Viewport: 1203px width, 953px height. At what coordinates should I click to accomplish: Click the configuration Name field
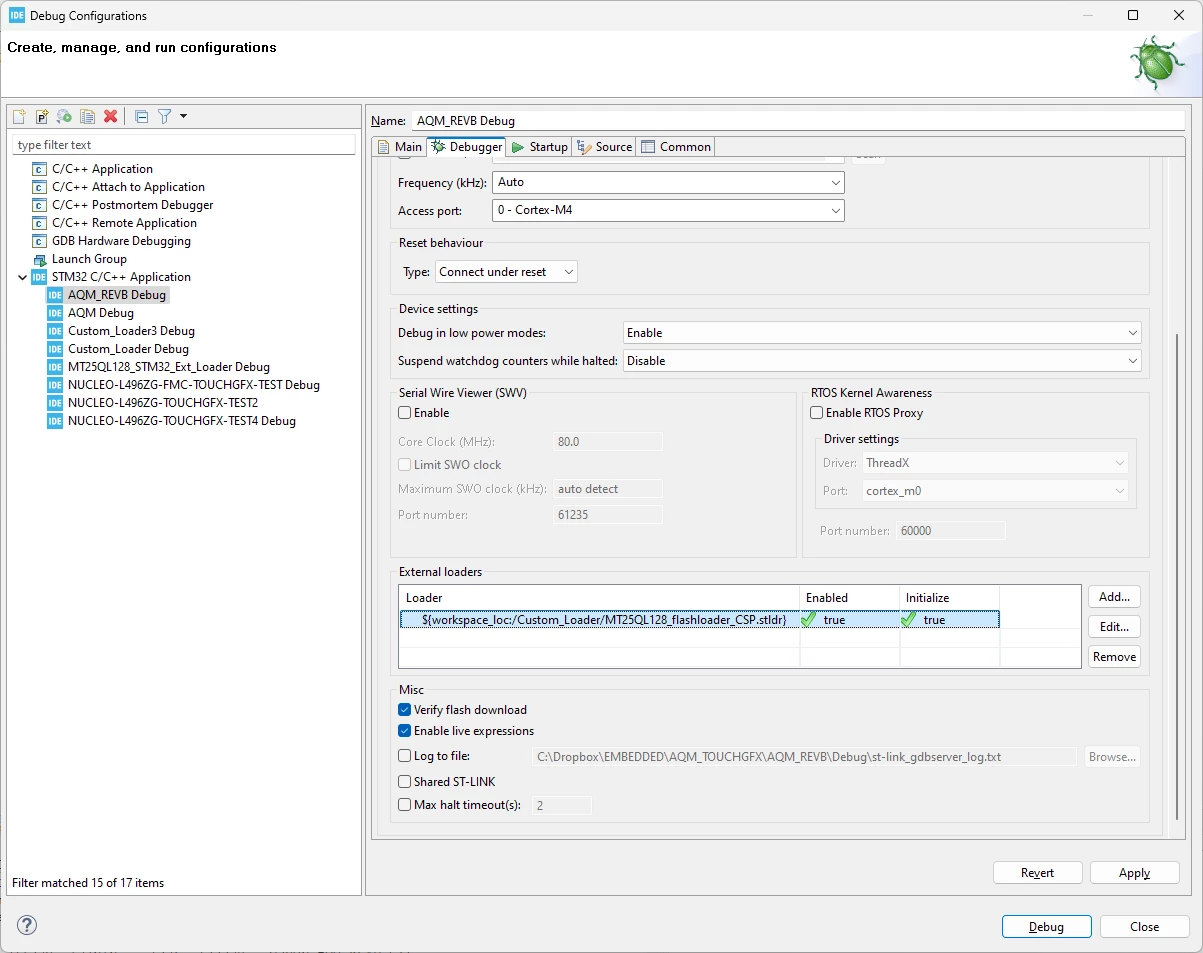(x=798, y=120)
